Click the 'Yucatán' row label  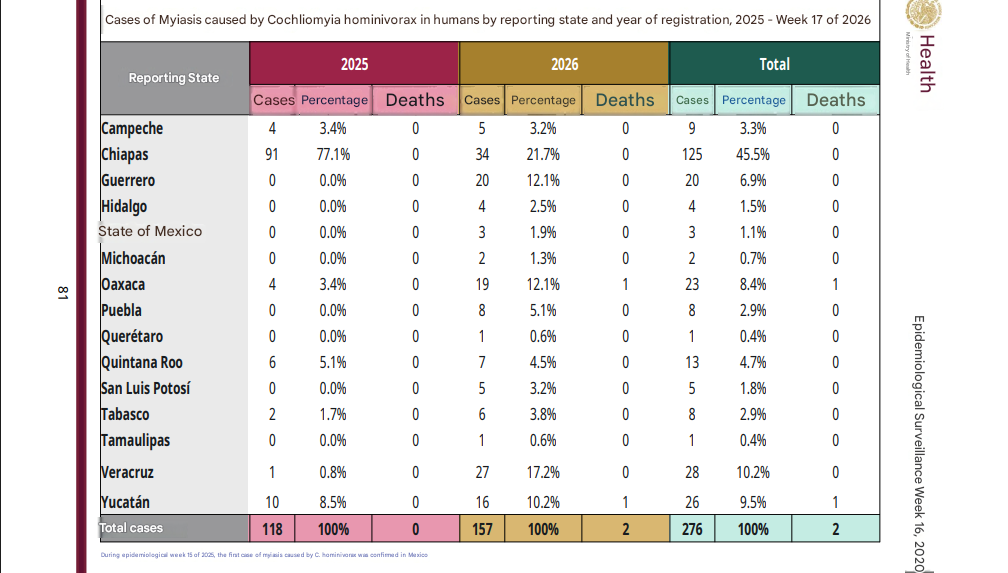pyautogui.click(x=125, y=502)
